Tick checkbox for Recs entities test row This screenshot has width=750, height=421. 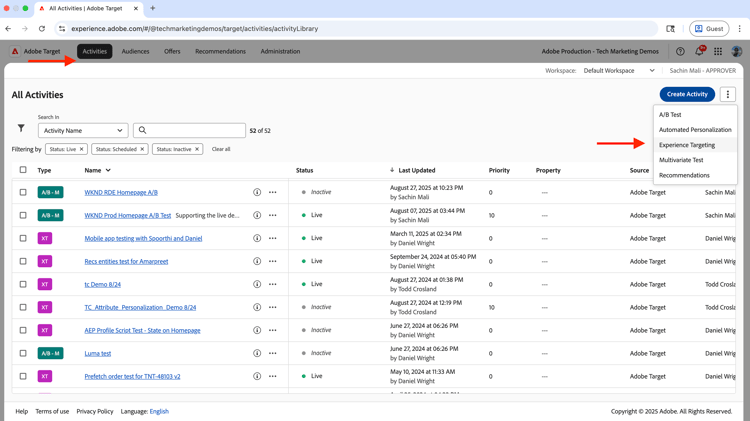[x=23, y=261]
